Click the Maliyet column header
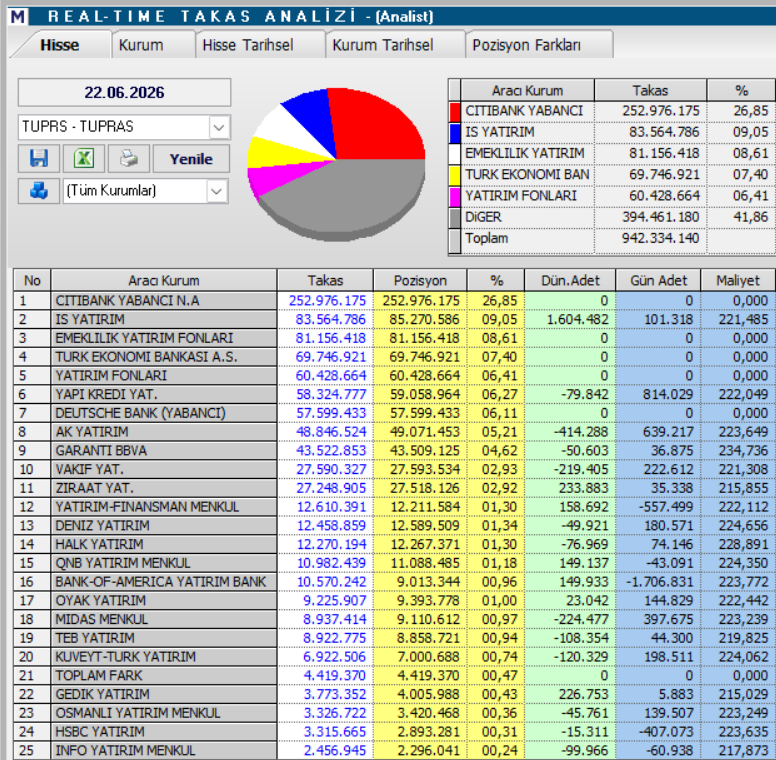This screenshot has height=760, width=776. tap(737, 281)
